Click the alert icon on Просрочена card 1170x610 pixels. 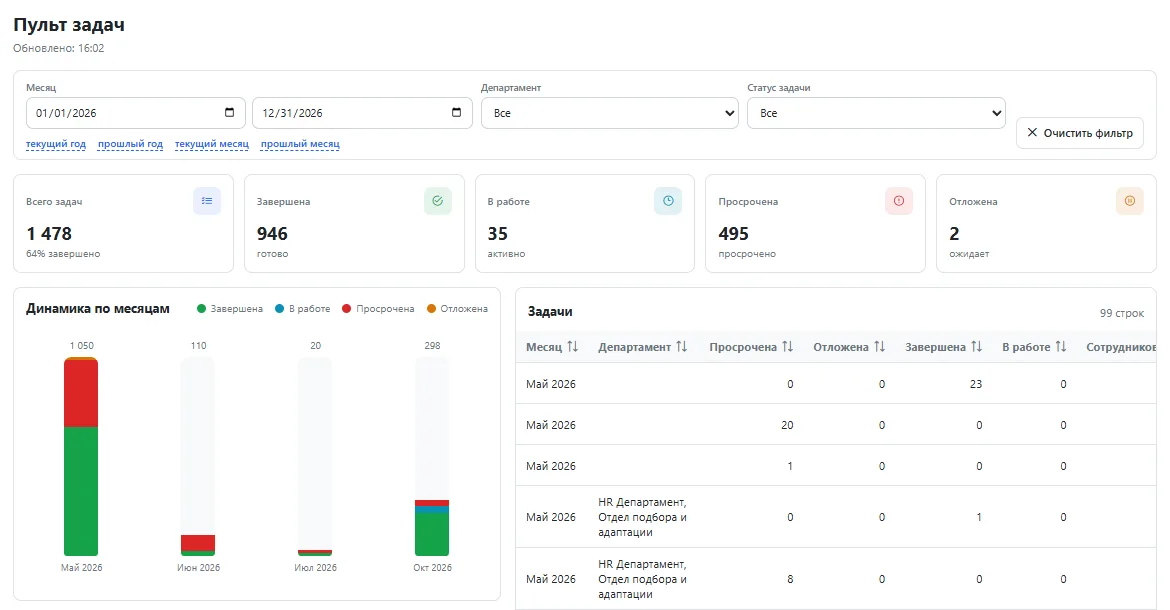tap(898, 201)
